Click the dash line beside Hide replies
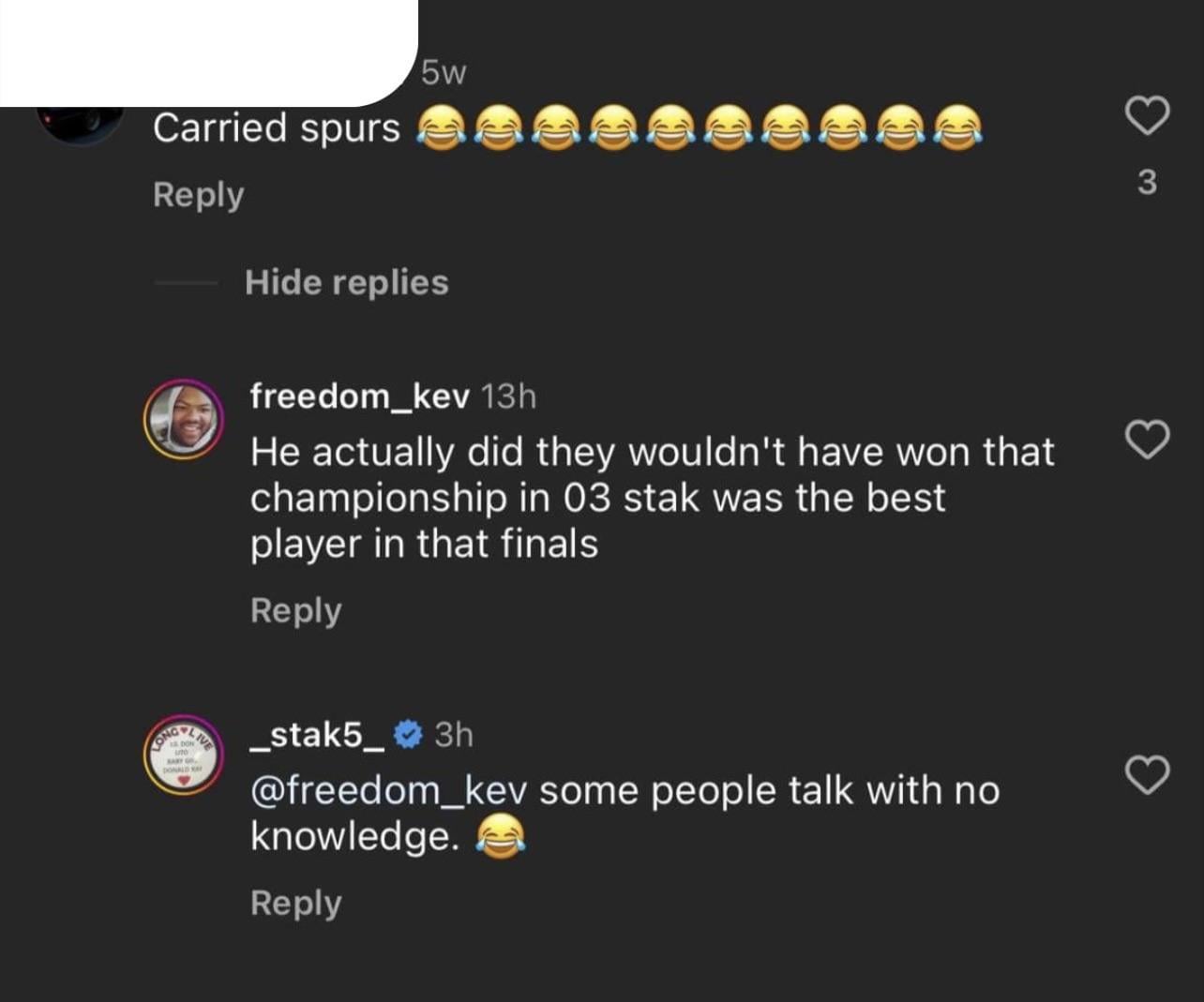1204x1002 pixels. [x=186, y=282]
